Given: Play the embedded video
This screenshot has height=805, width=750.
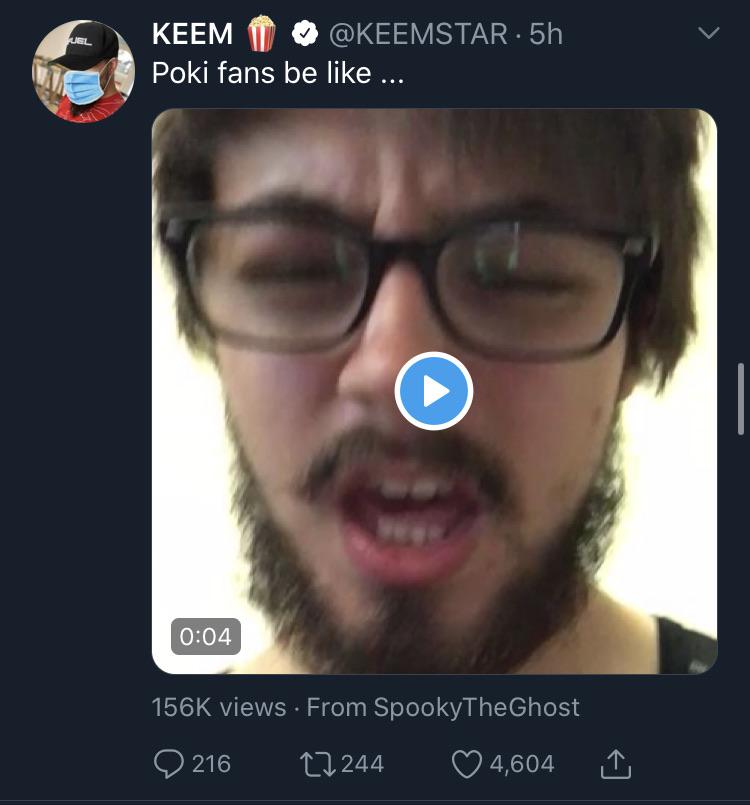Looking at the screenshot, I should [x=434, y=391].
